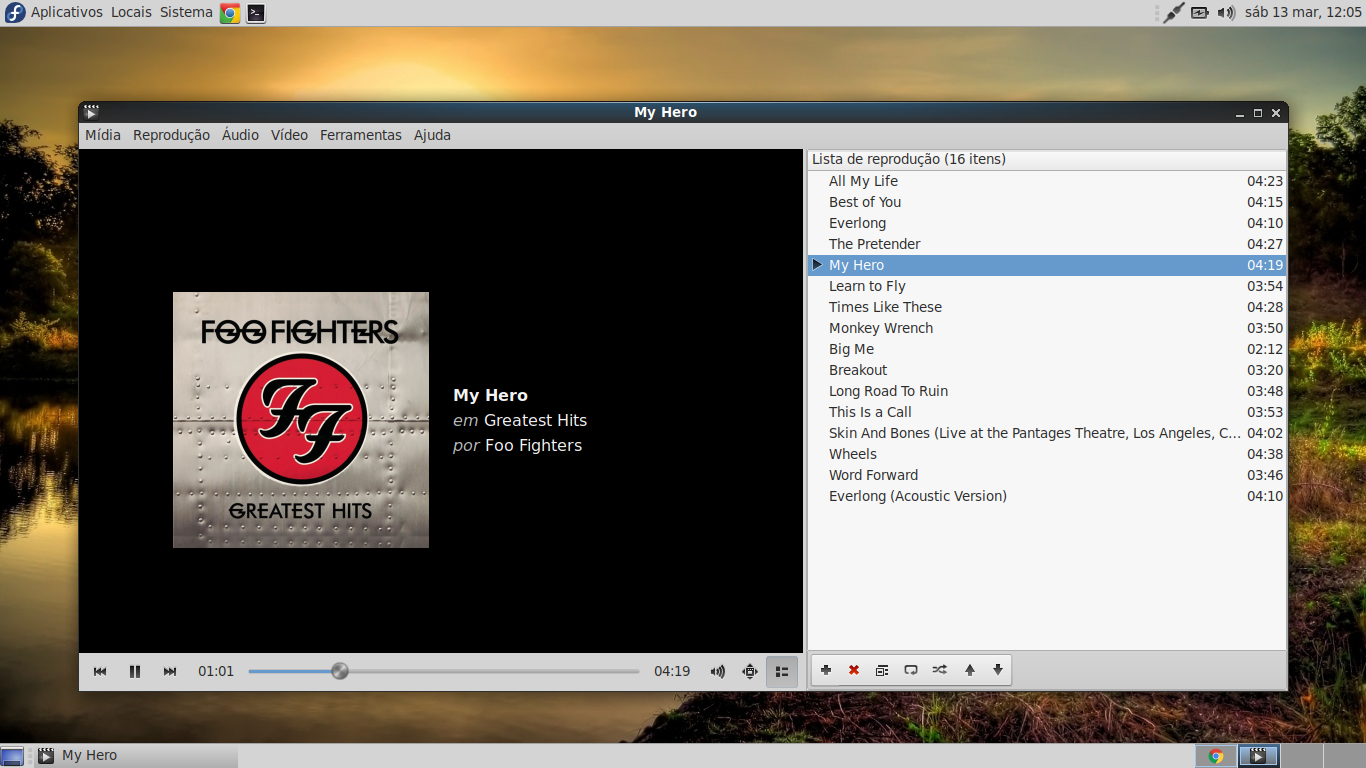Open the network connection tray icon

click(x=1174, y=13)
